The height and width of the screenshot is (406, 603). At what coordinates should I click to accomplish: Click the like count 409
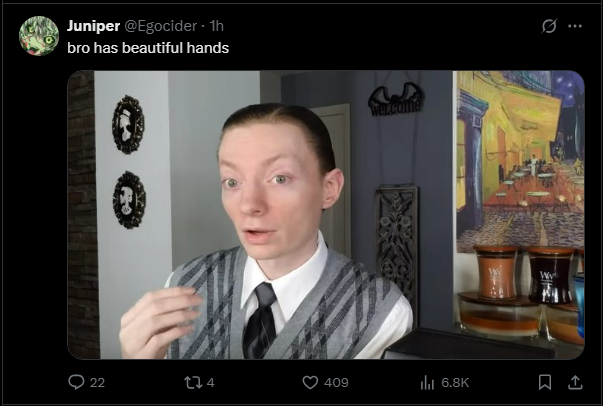tap(336, 383)
